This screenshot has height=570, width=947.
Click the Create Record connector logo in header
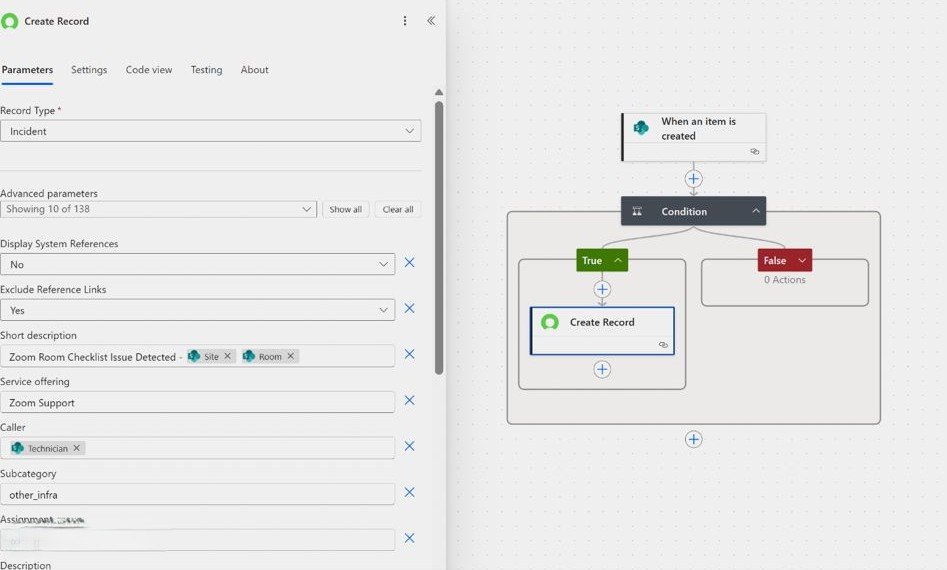[x=10, y=22]
